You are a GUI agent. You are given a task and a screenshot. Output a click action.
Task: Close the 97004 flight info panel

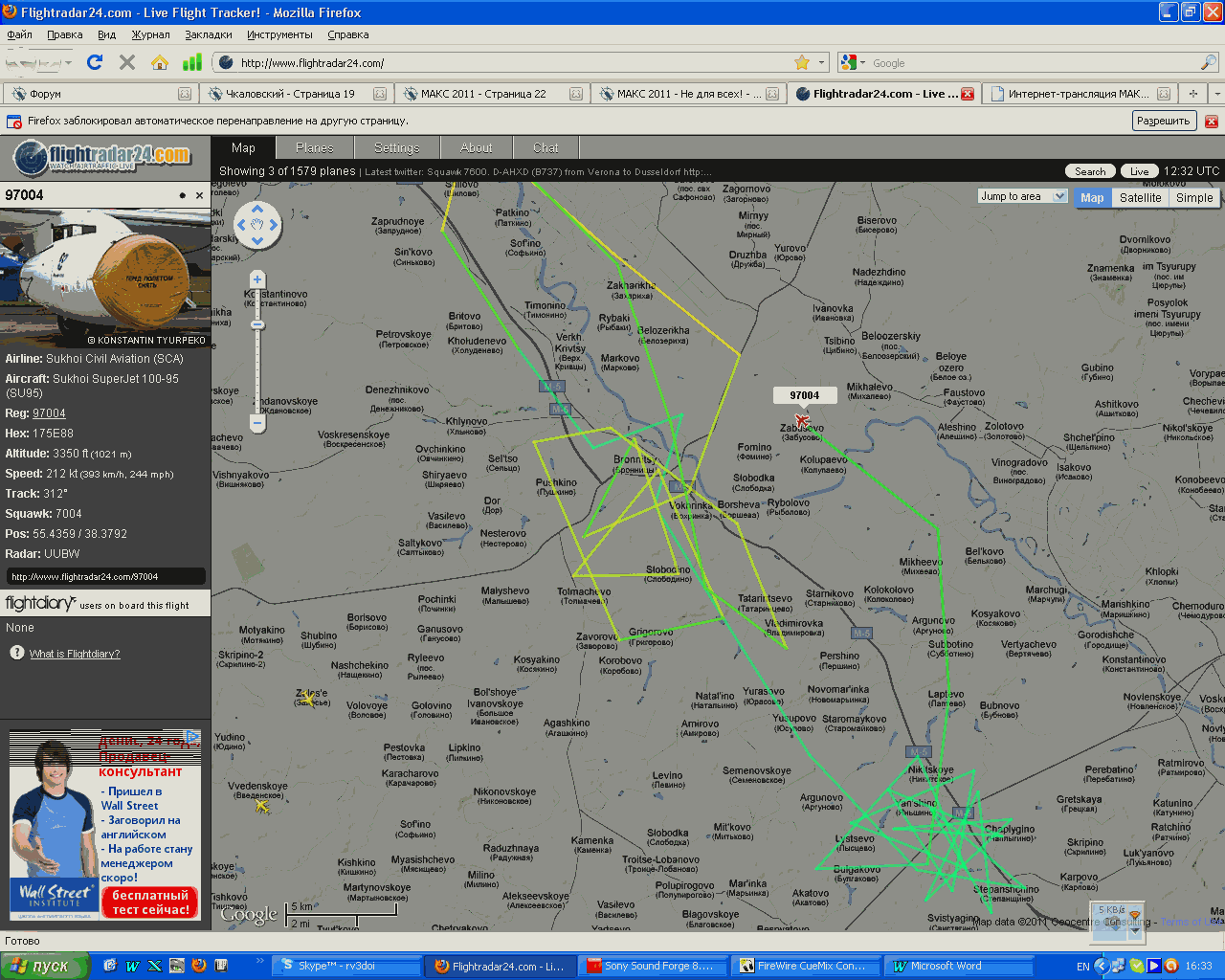click(199, 195)
